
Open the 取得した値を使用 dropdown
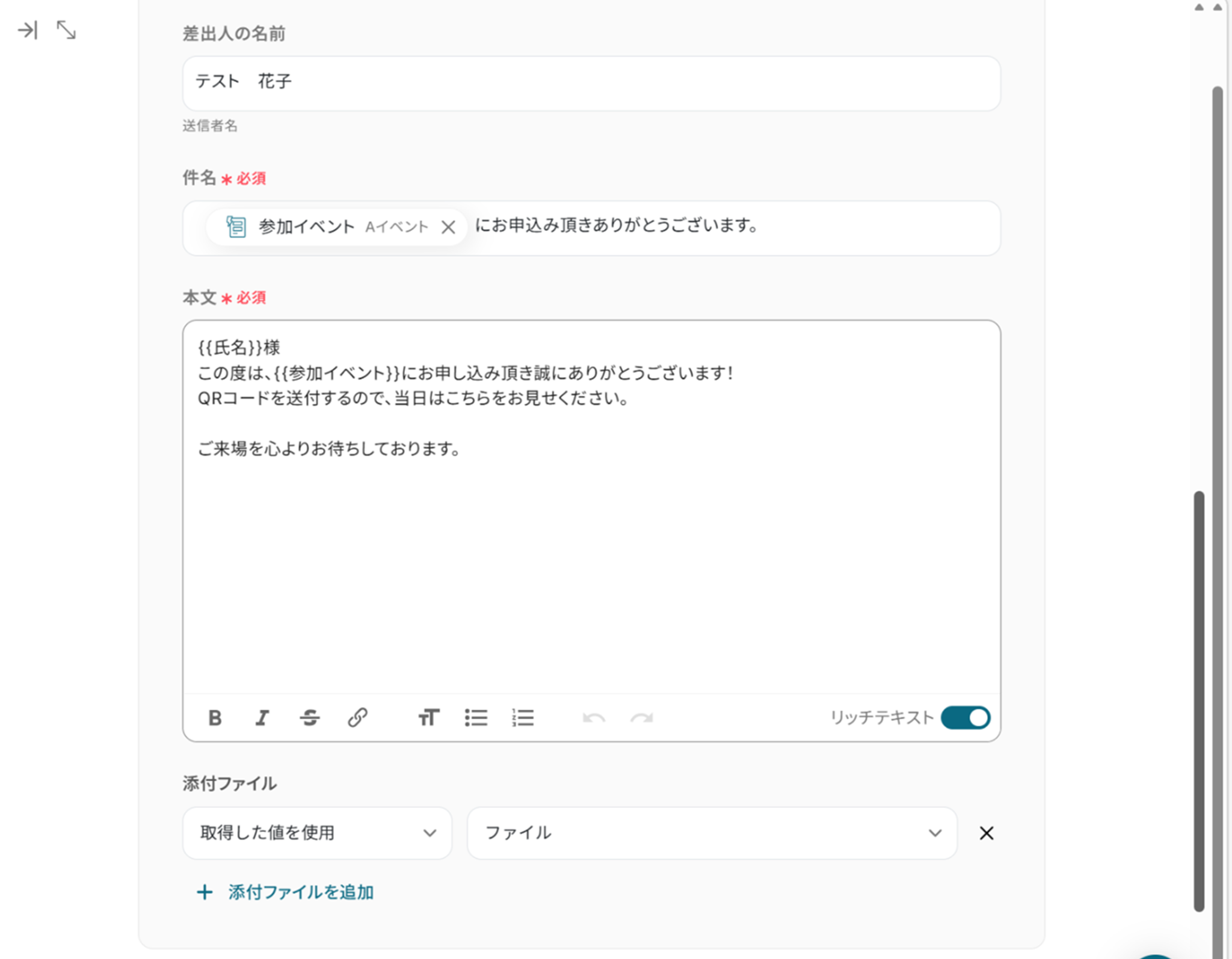[317, 833]
